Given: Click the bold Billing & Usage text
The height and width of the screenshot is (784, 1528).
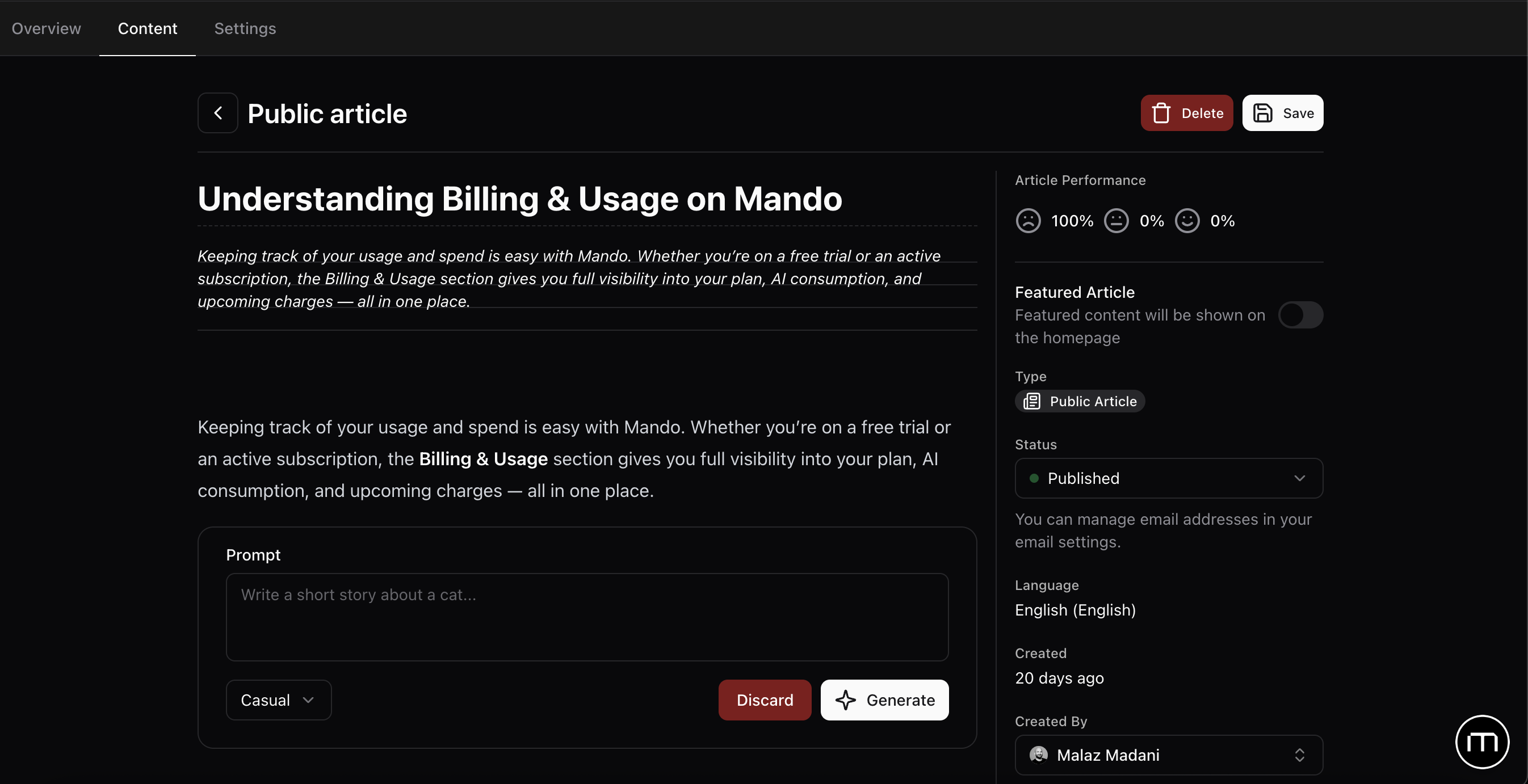Looking at the screenshot, I should point(483,458).
